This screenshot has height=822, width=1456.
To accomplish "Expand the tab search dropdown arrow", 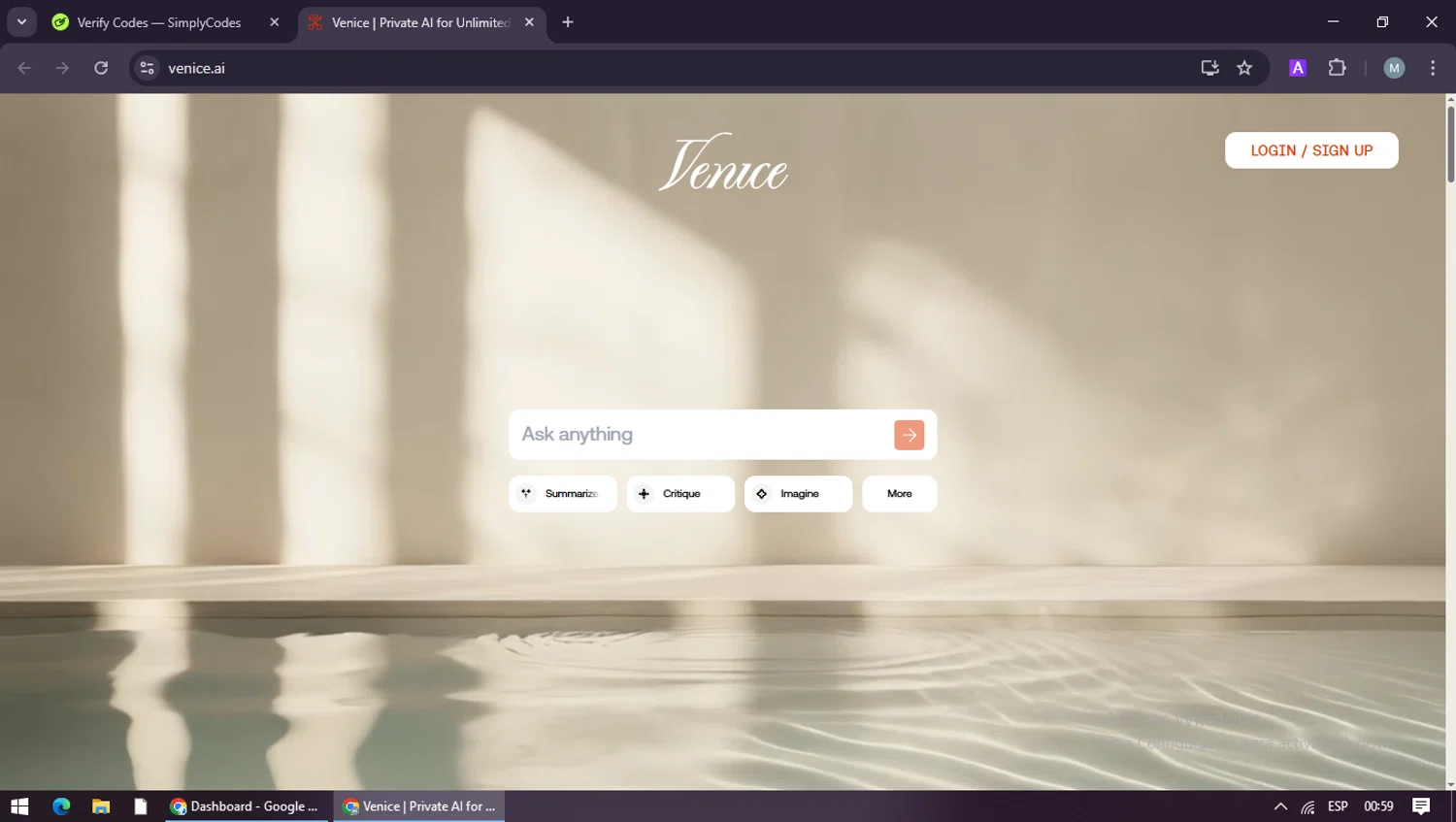I will (21, 22).
